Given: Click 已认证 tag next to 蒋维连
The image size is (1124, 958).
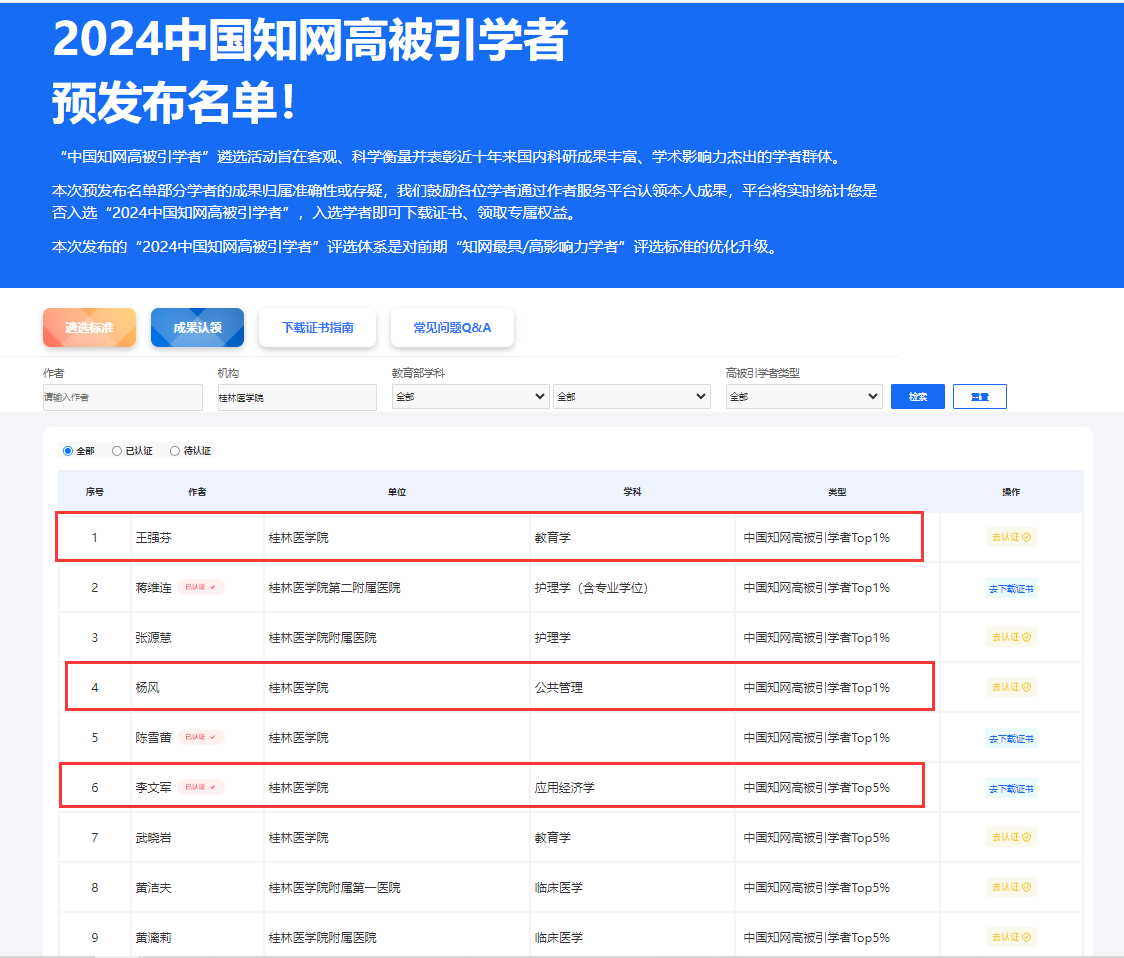Looking at the screenshot, I should [201, 587].
